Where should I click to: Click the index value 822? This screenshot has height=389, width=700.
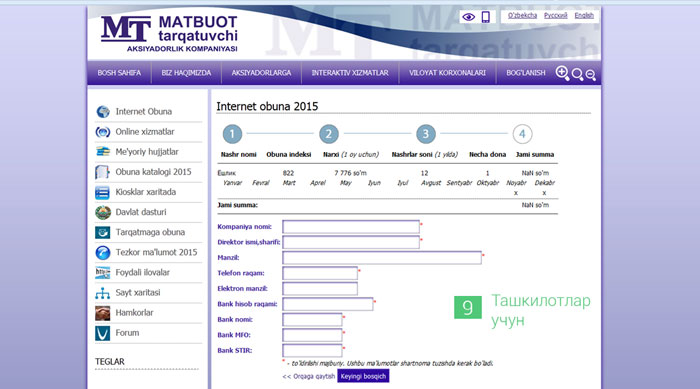pos(288,173)
